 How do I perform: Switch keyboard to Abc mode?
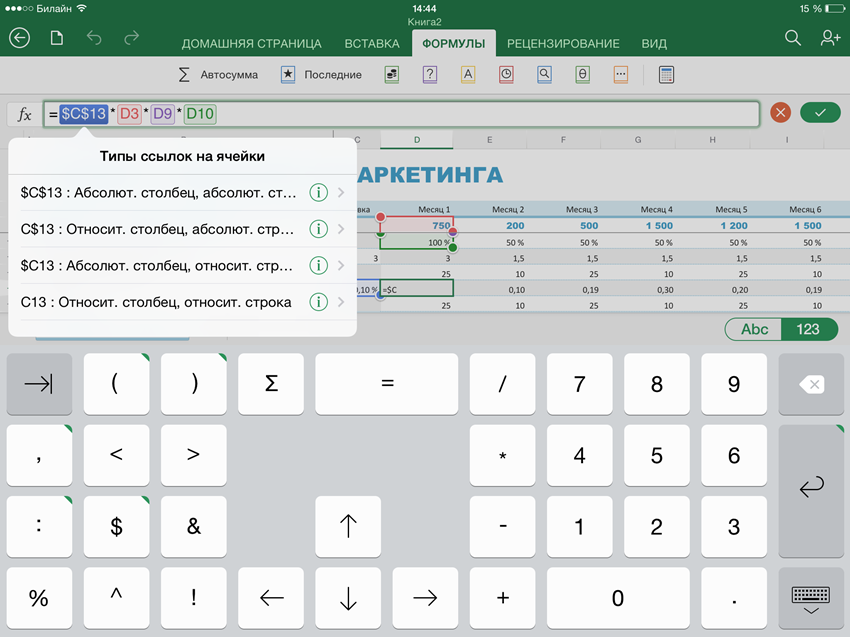754,329
